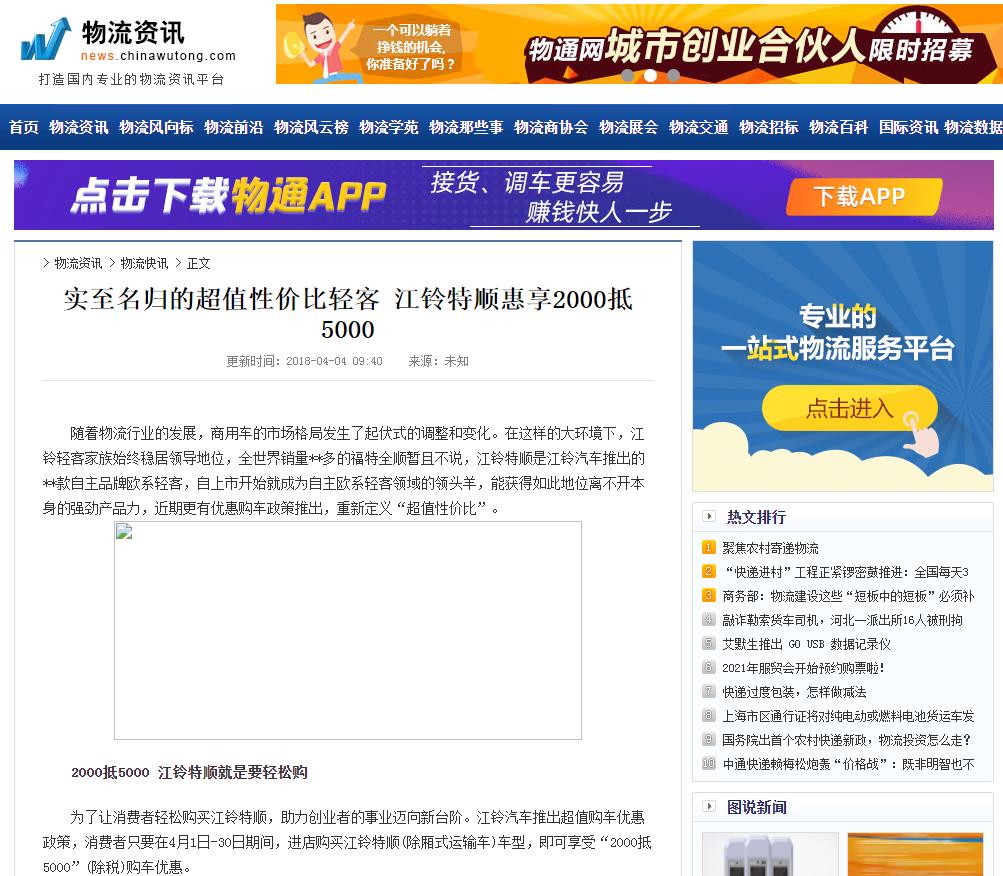Click the rank 1 badge icon
1003x876 pixels.
[709, 547]
